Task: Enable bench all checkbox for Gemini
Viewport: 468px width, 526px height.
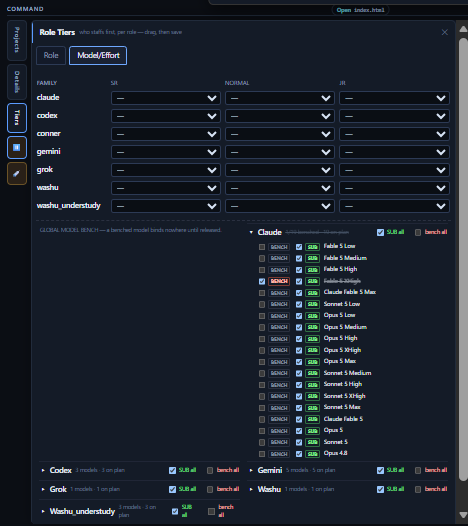Action: click(x=418, y=471)
